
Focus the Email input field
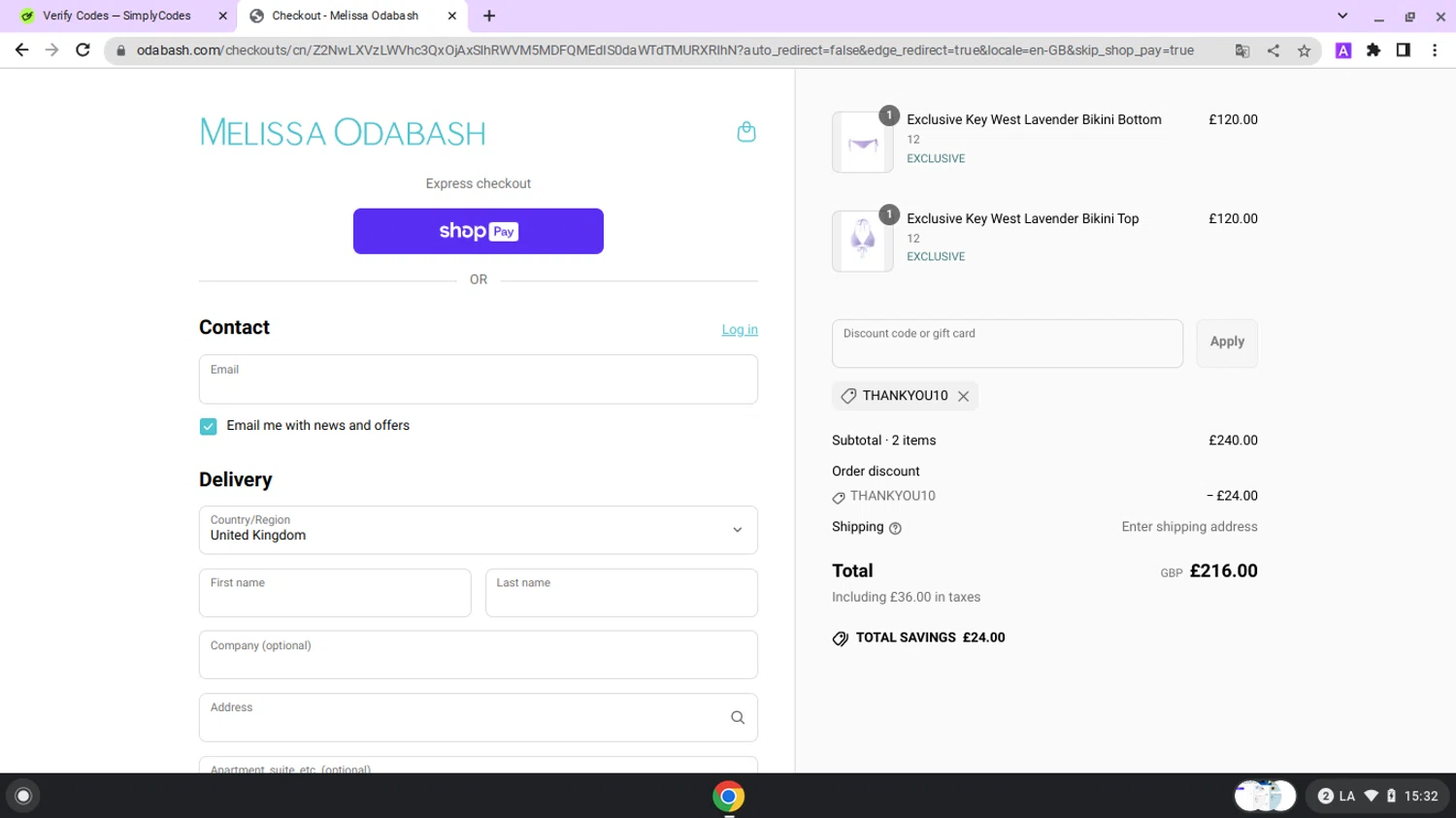(x=478, y=379)
